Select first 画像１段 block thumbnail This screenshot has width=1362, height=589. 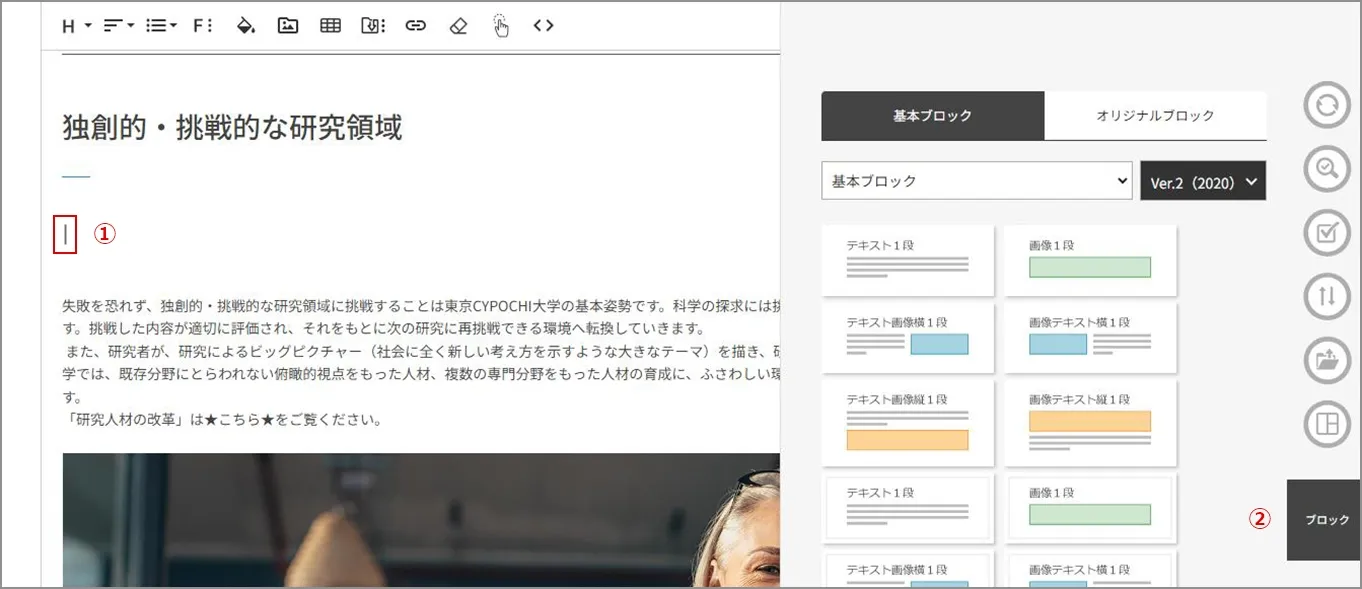tap(1090, 260)
